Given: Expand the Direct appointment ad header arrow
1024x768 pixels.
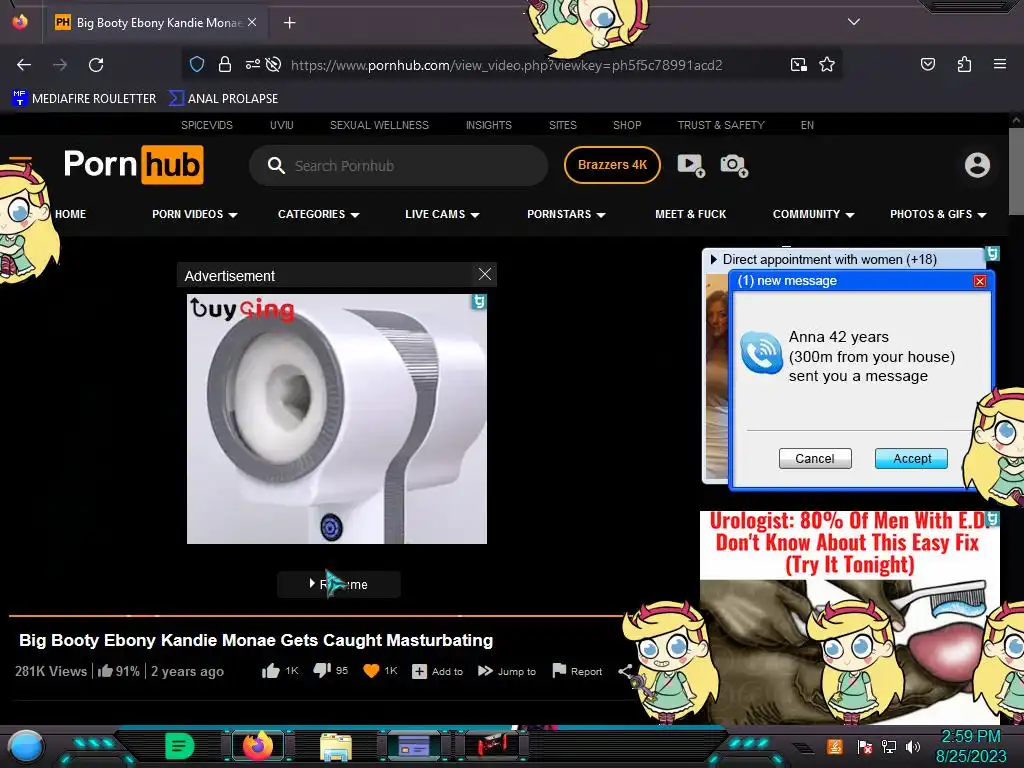Looking at the screenshot, I should click(x=713, y=259).
